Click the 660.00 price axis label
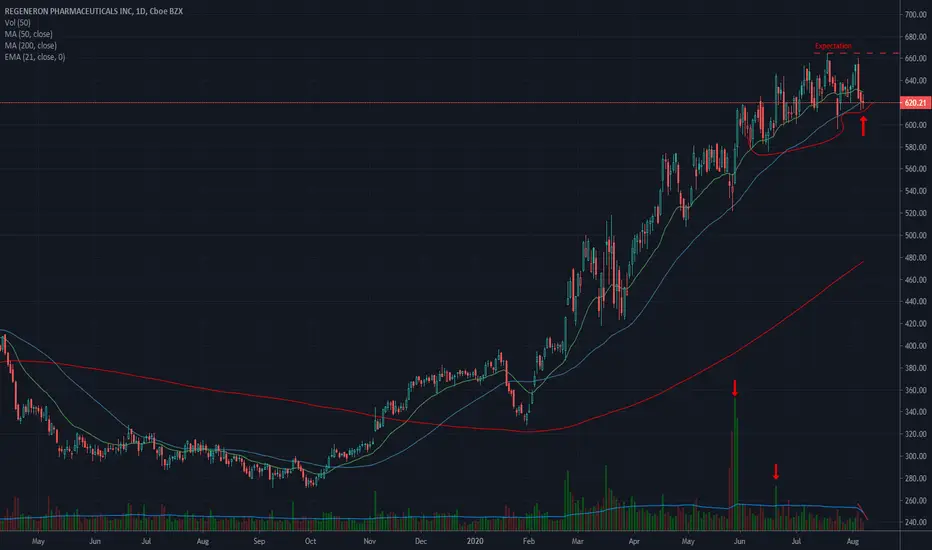Image resolution: width=932 pixels, height=550 pixels. tap(915, 58)
